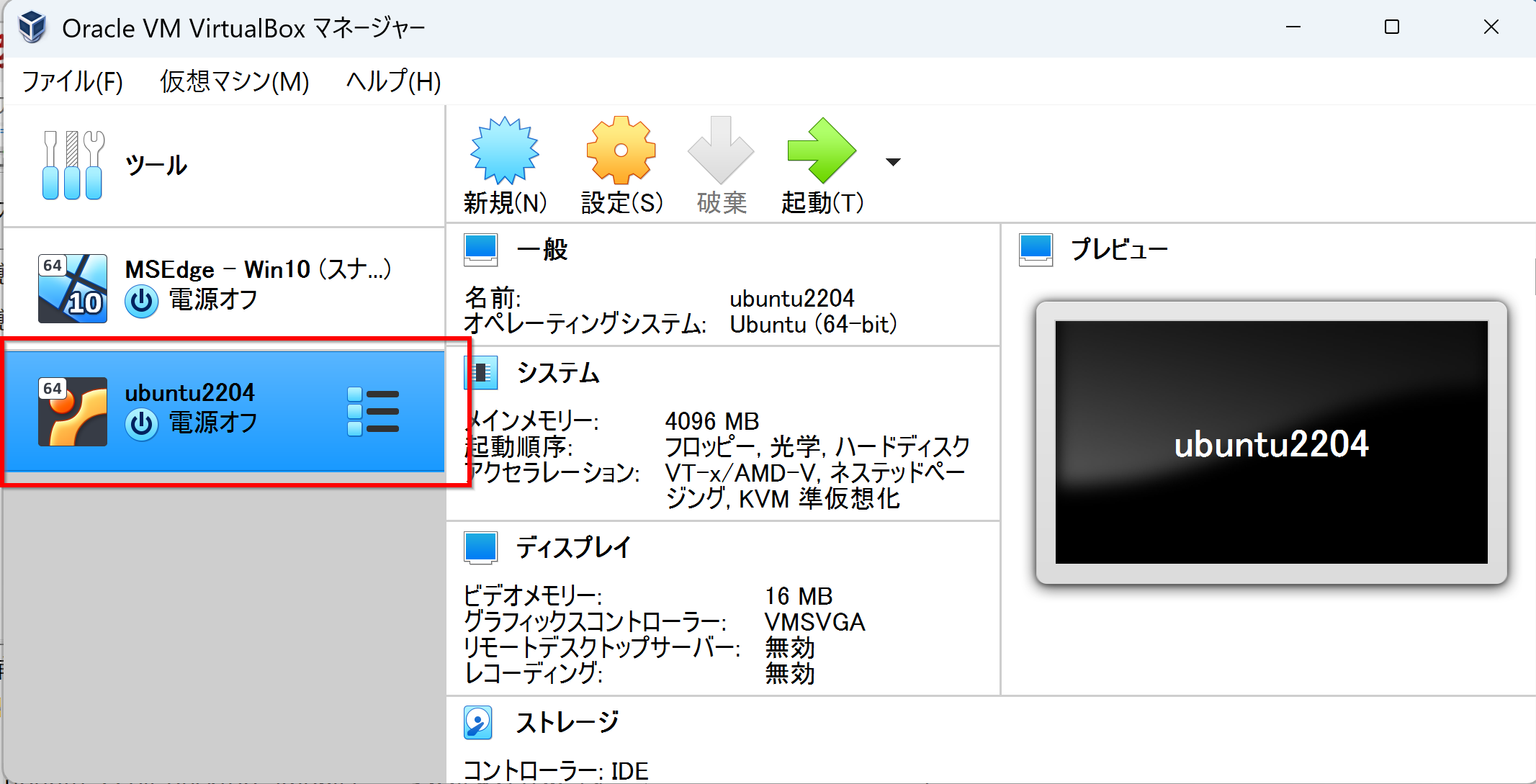Screen dimensions: 1536x784
Task: Minimize the VirtualBox Manager window
Action: (1293, 27)
